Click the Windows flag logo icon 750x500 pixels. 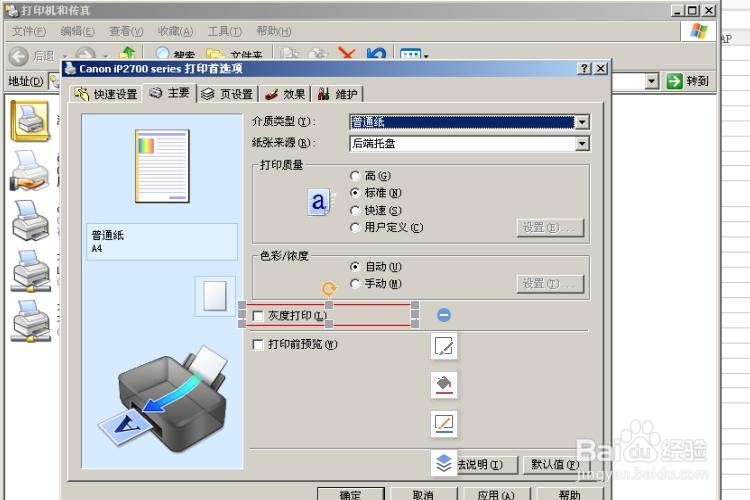click(698, 32)
